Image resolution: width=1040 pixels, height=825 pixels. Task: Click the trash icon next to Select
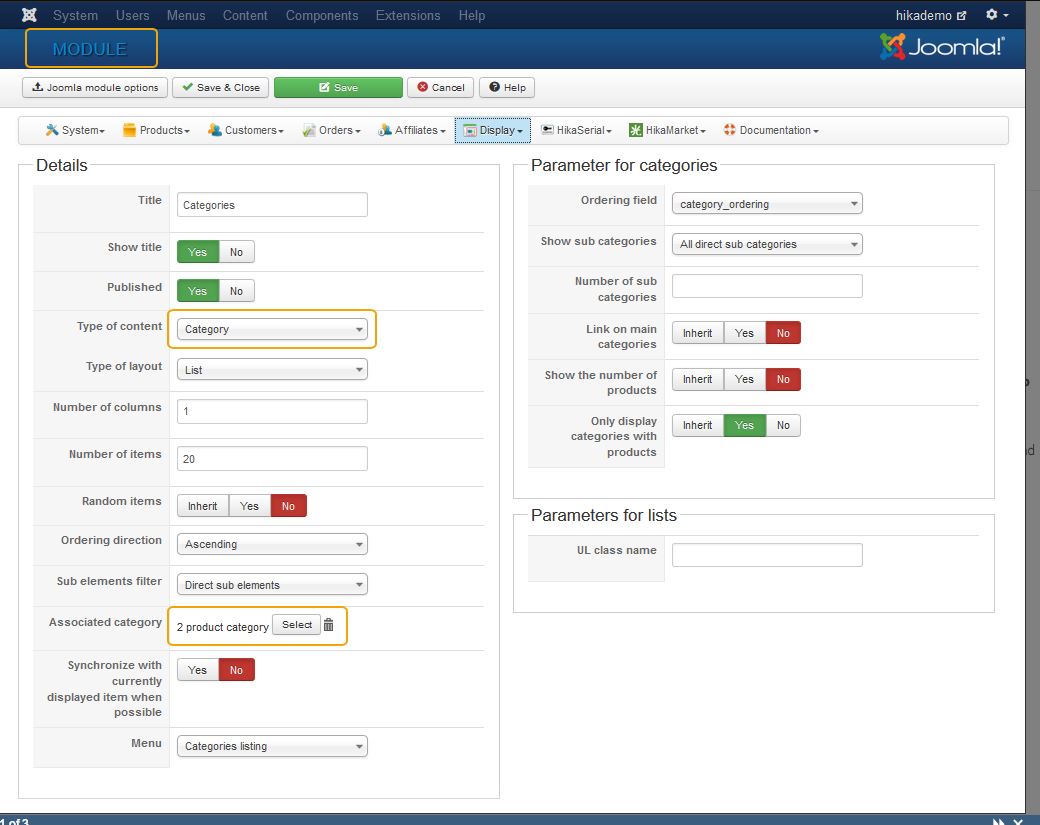328,625
